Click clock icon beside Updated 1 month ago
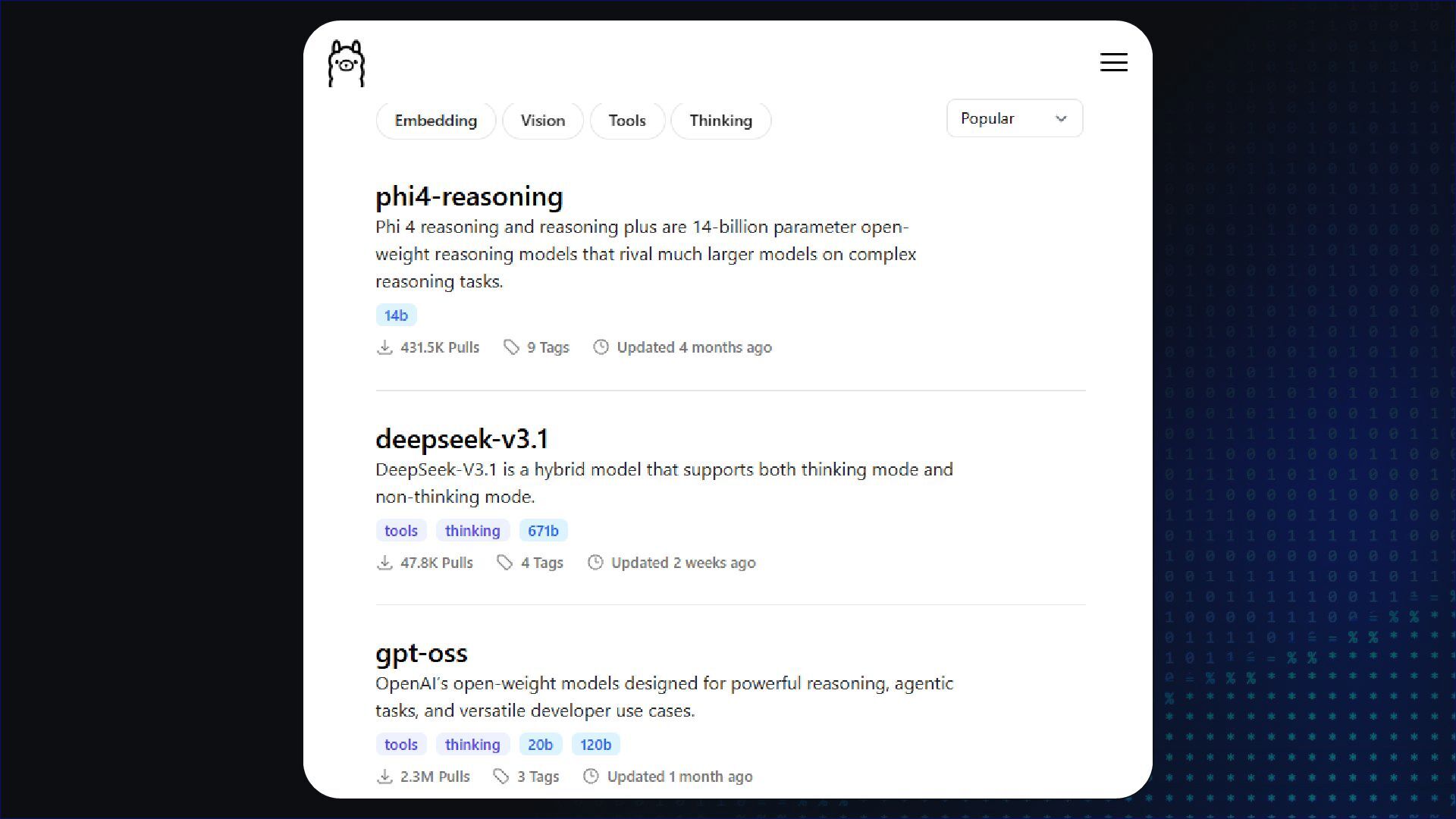The image size is (1456, 819). coord(591,777)
